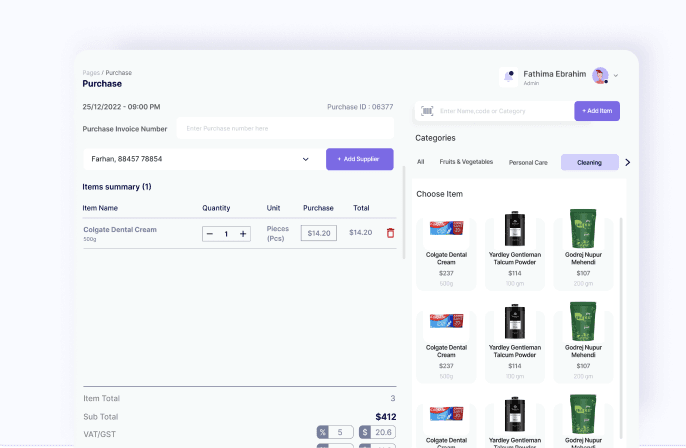Click the 25/12/2022 - 09:00 PM date
Viewport: 686px width, 448px height.
coord(121,107)
